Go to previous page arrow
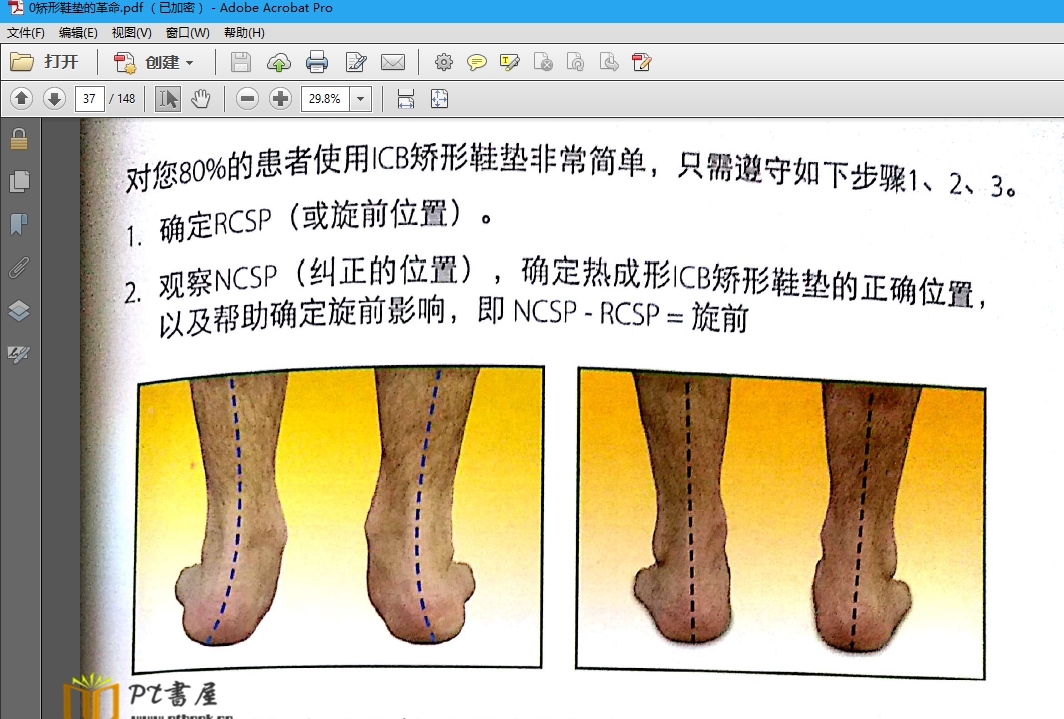 pos(21,99)
